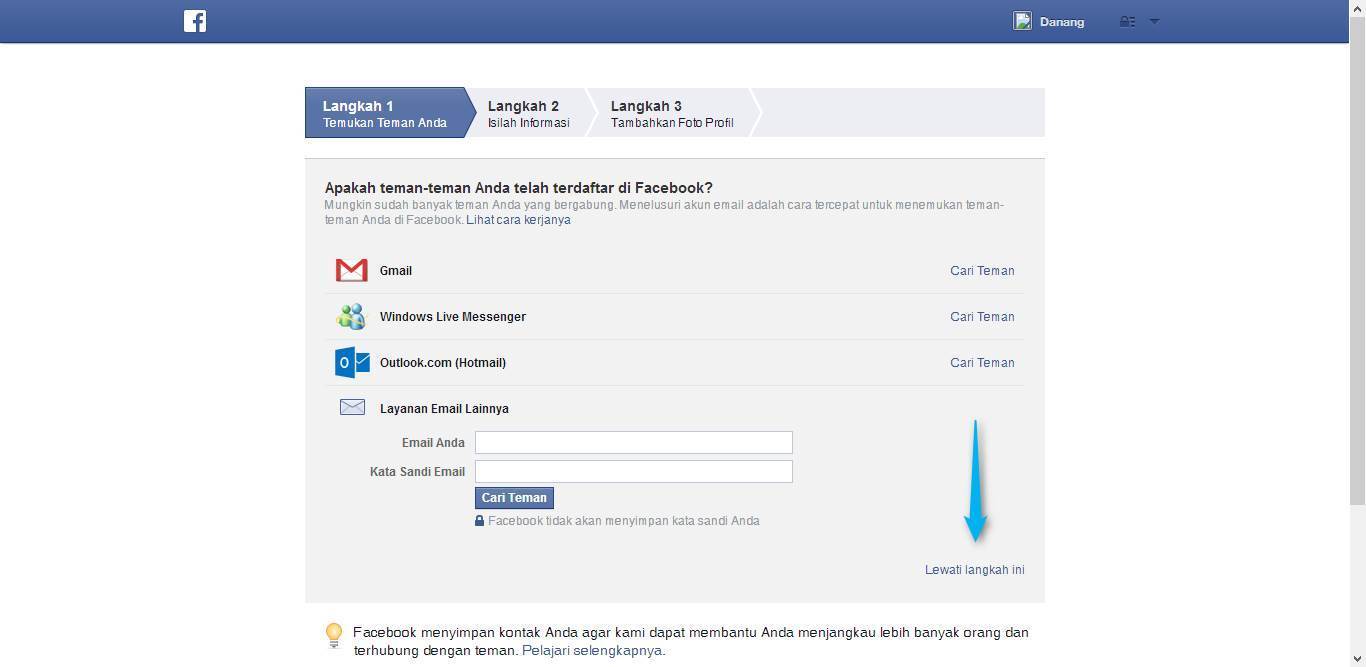Click the page vertical scrollbar
The image size is (1366, 667).
1358,259
